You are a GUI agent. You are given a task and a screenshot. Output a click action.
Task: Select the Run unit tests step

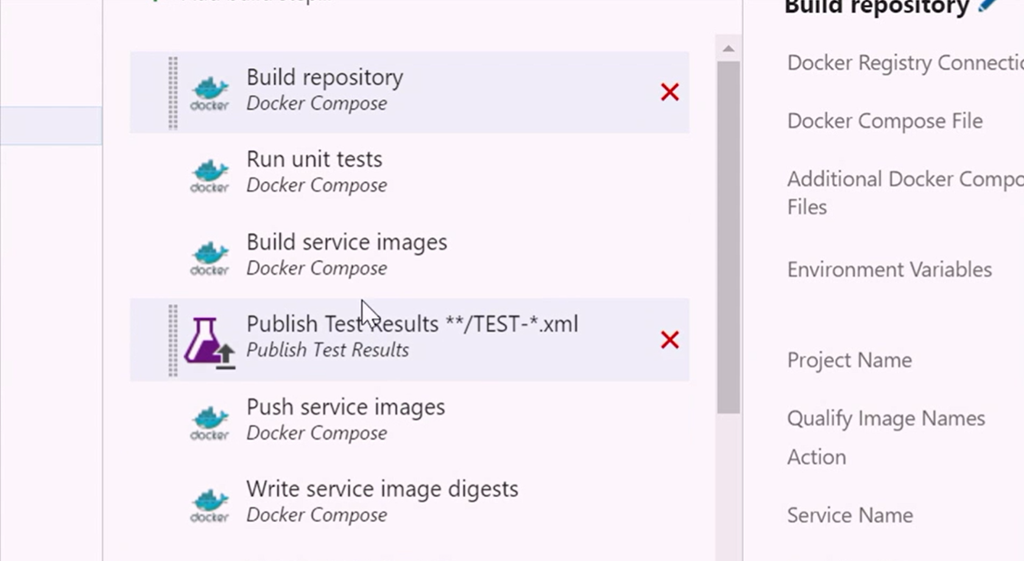315,171
